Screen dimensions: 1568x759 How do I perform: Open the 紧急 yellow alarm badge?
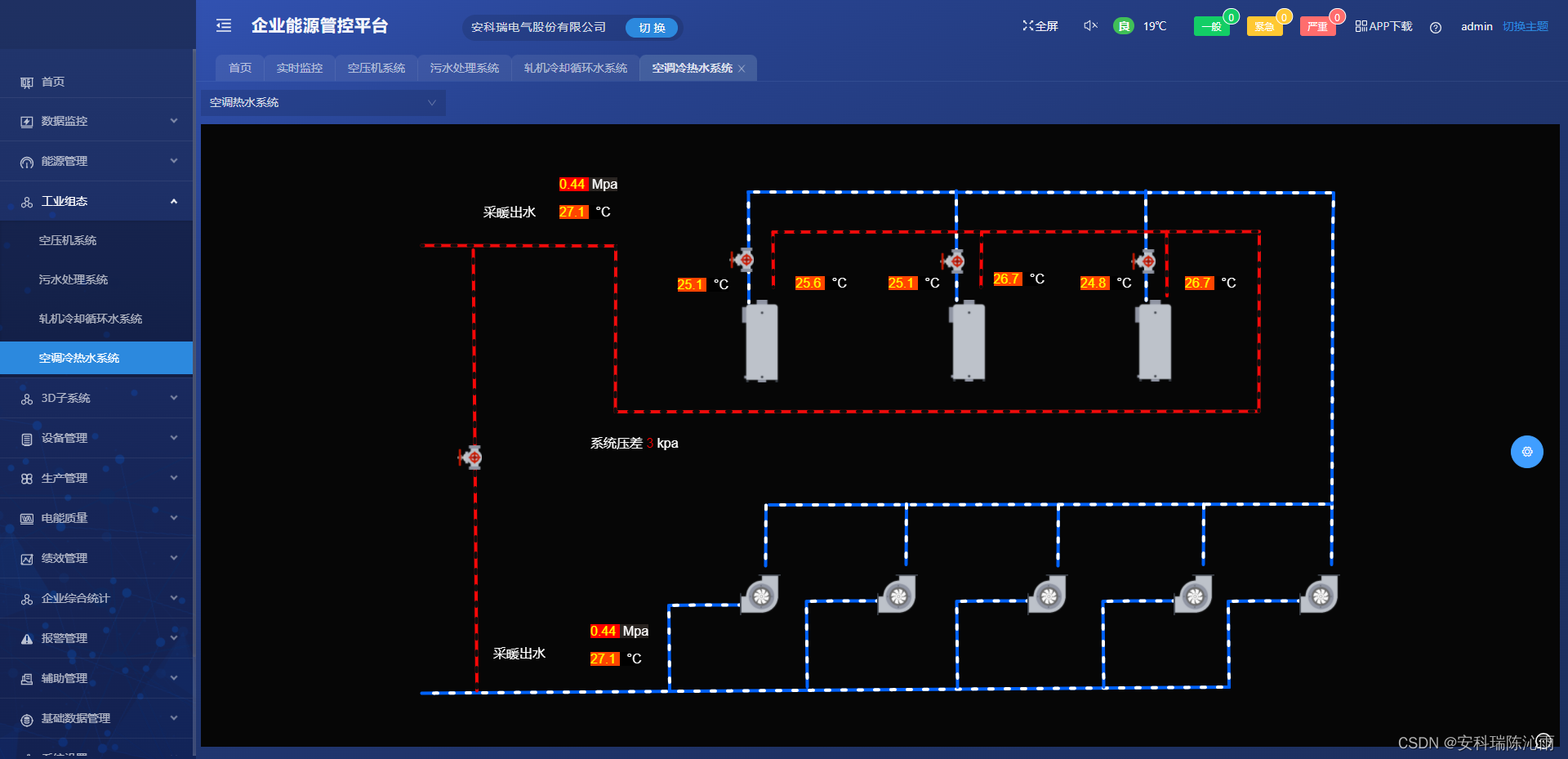coord(1264,27)
